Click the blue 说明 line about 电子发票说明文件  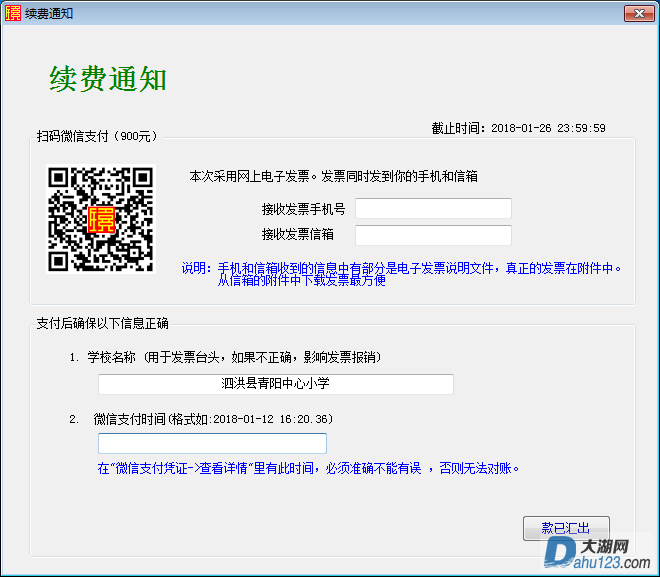(x=402, y=268)
